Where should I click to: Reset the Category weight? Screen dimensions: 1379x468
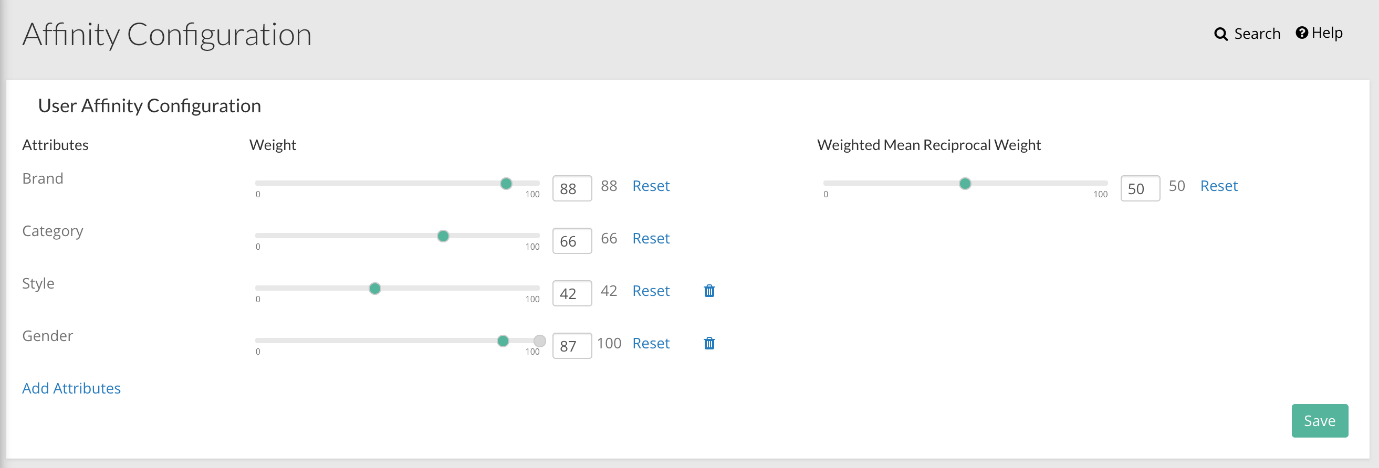tap(651, 238)
